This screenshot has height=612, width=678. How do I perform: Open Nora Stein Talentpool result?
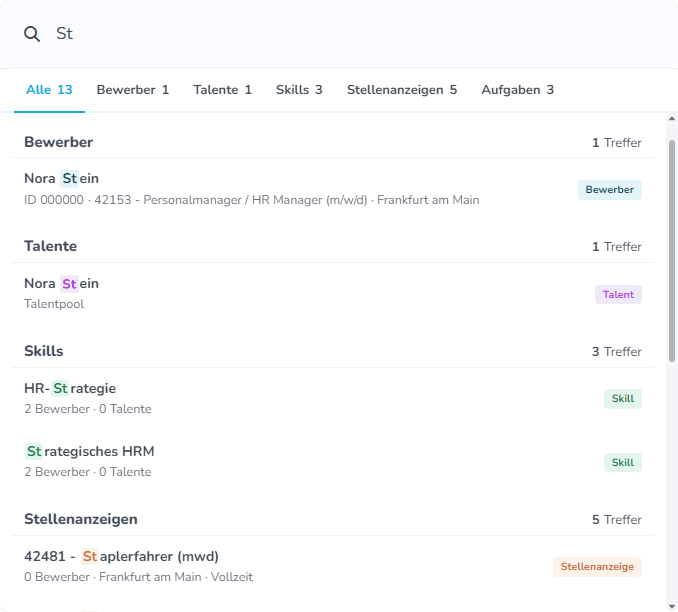point(333,294)
